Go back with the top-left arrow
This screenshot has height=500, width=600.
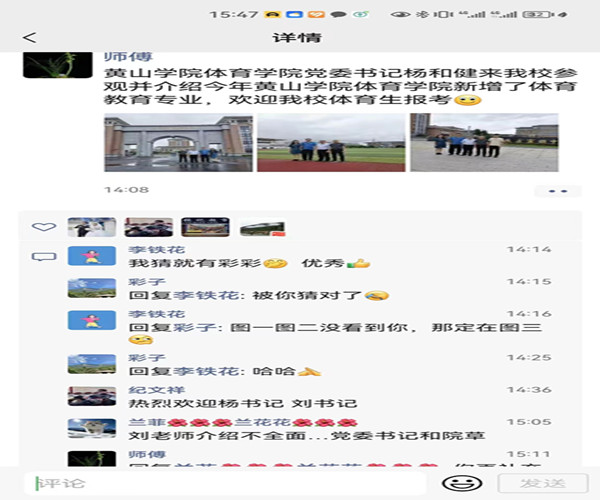coord(29,37)
